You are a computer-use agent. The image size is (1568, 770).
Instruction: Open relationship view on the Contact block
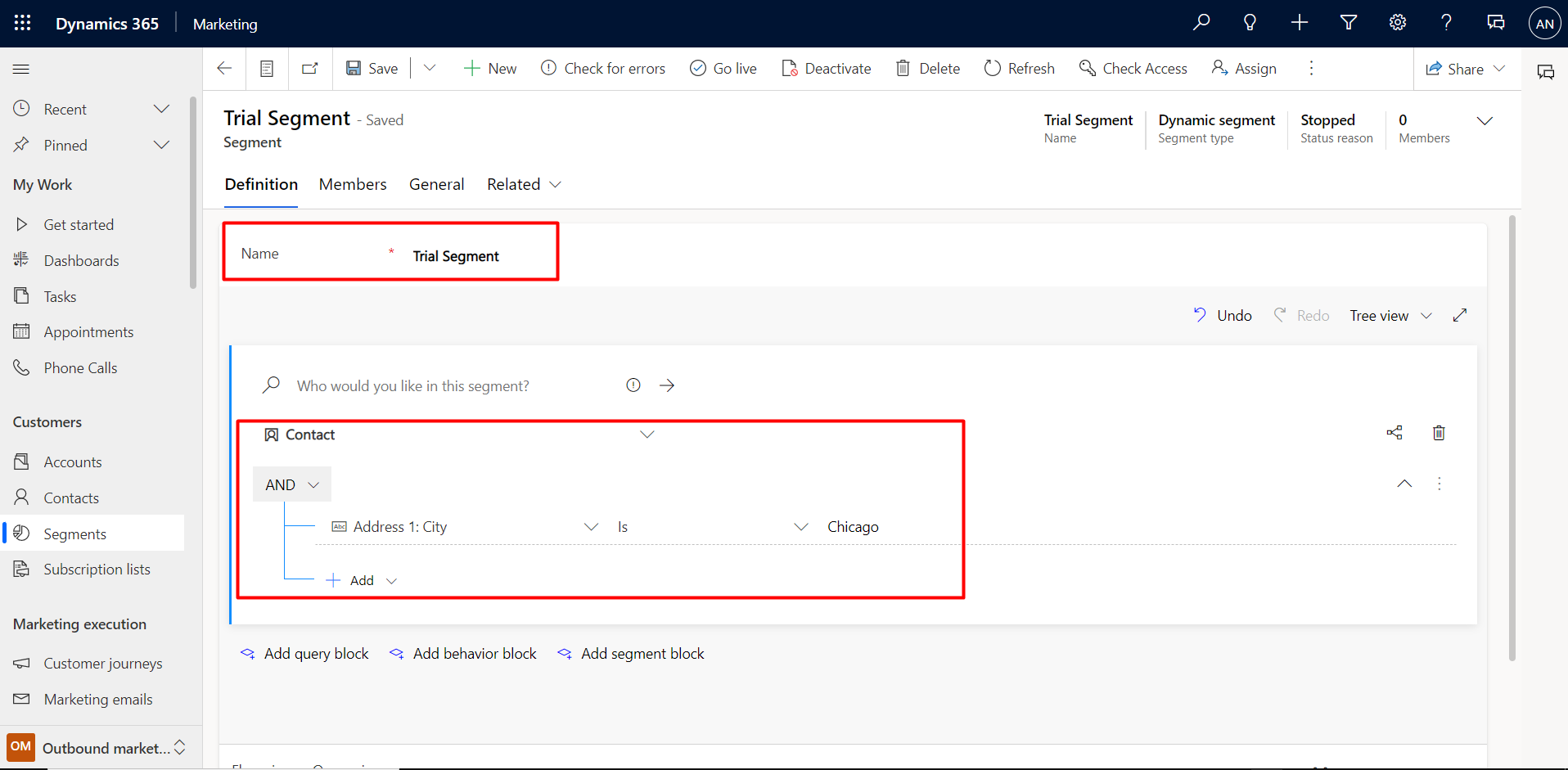pyautogui.click(x=1395, y=432)
